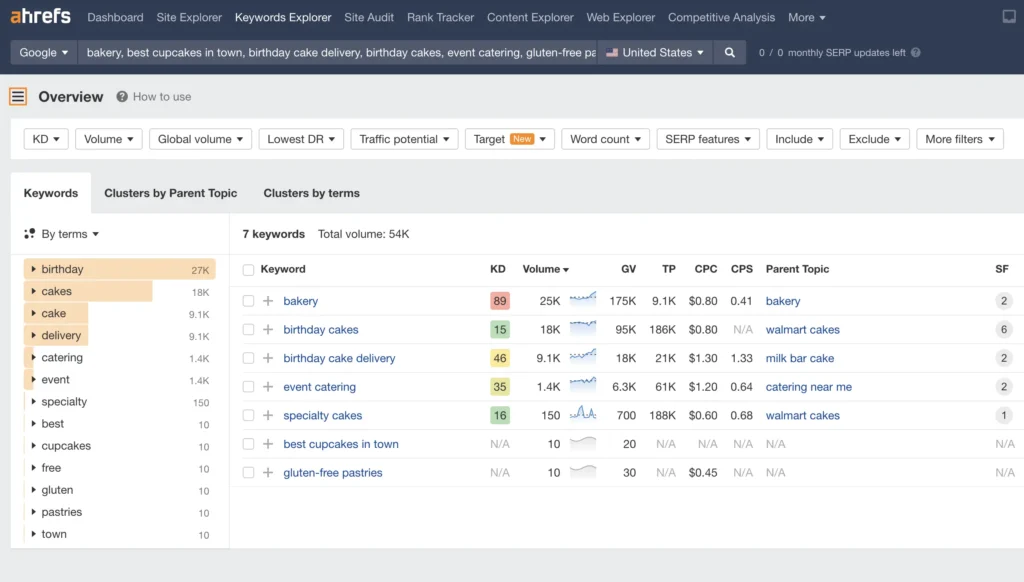The width and height of the screenshot is (1024, 582).
Task: Open birthday cakes volume trend sparkline
Action: 583,328
